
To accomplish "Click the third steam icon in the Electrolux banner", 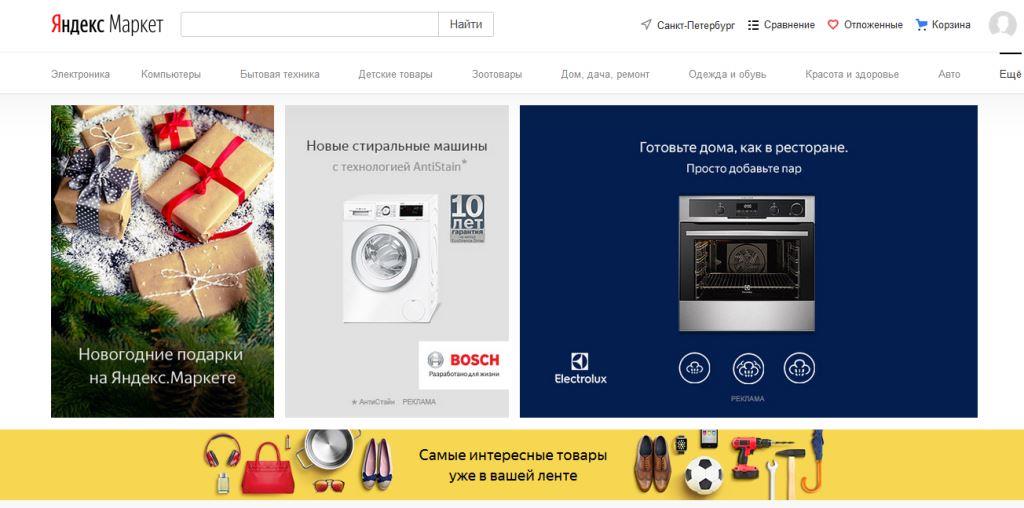I will (799, 368).
